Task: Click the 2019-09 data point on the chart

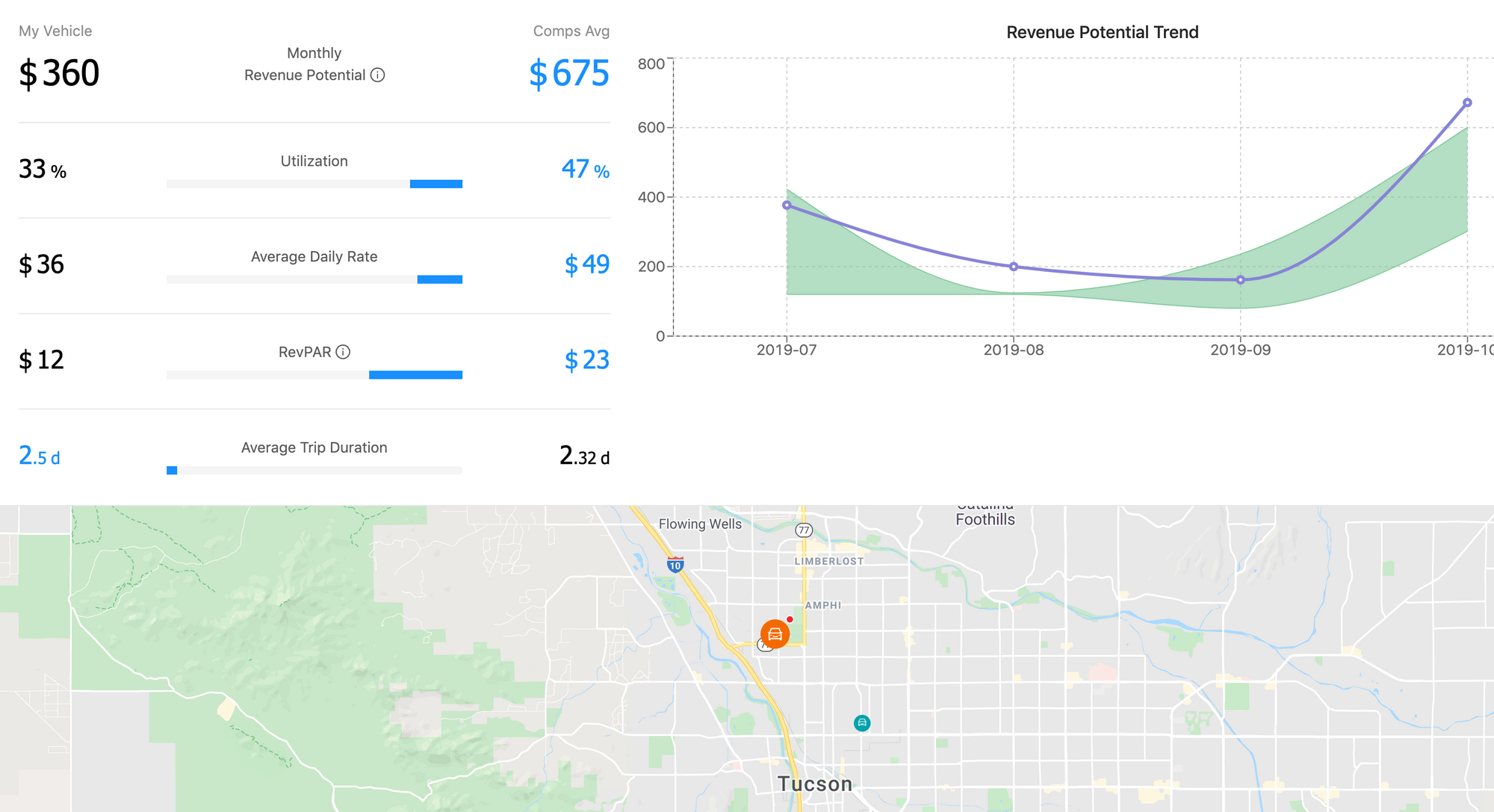Action: 1240,279
